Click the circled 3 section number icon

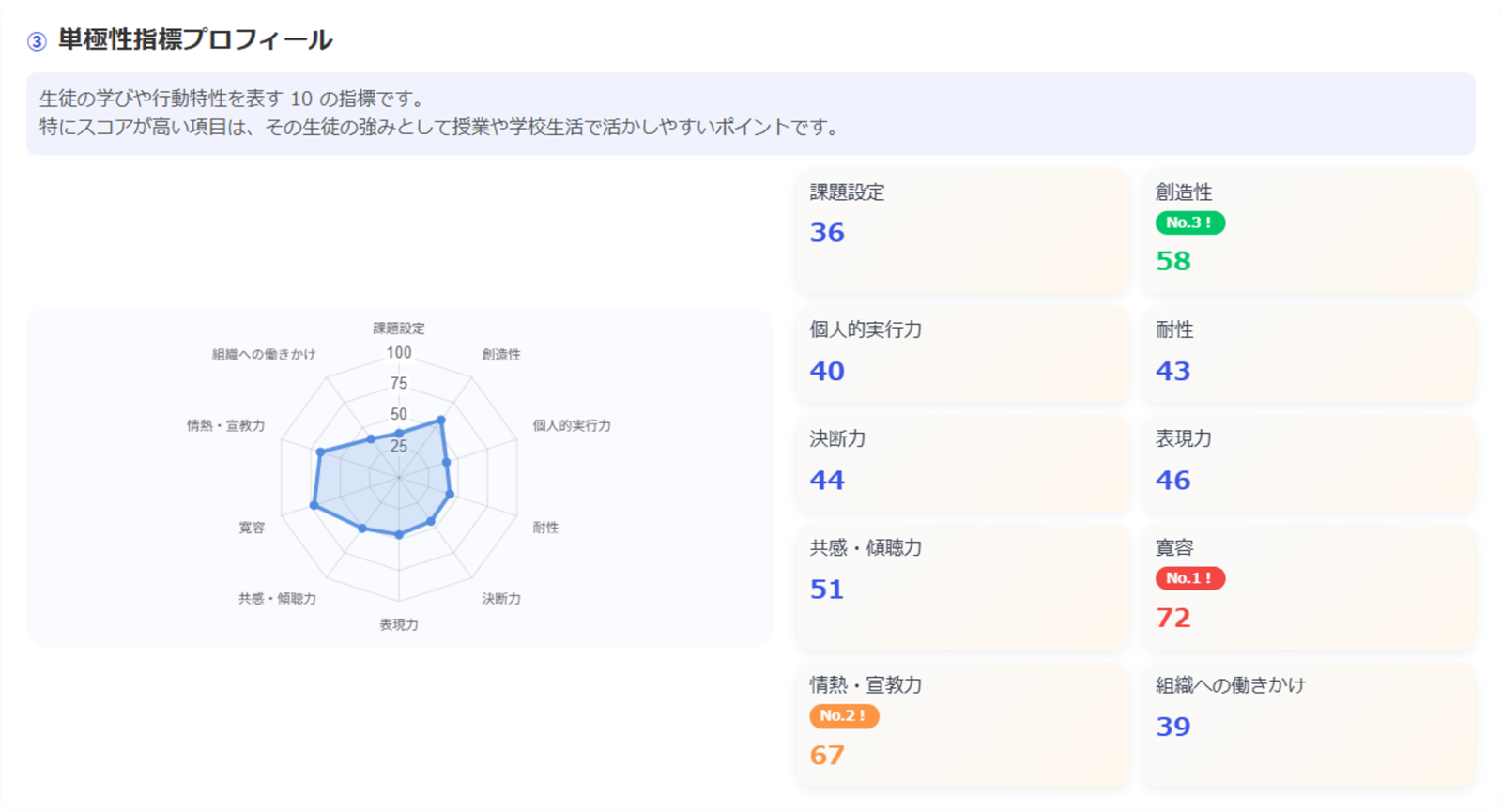[37, 41]
